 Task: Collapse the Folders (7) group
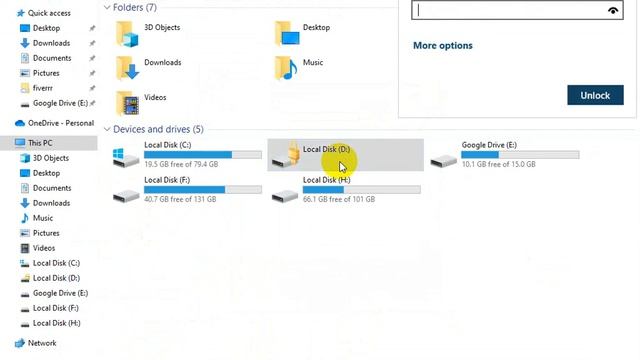pos(107,7)
